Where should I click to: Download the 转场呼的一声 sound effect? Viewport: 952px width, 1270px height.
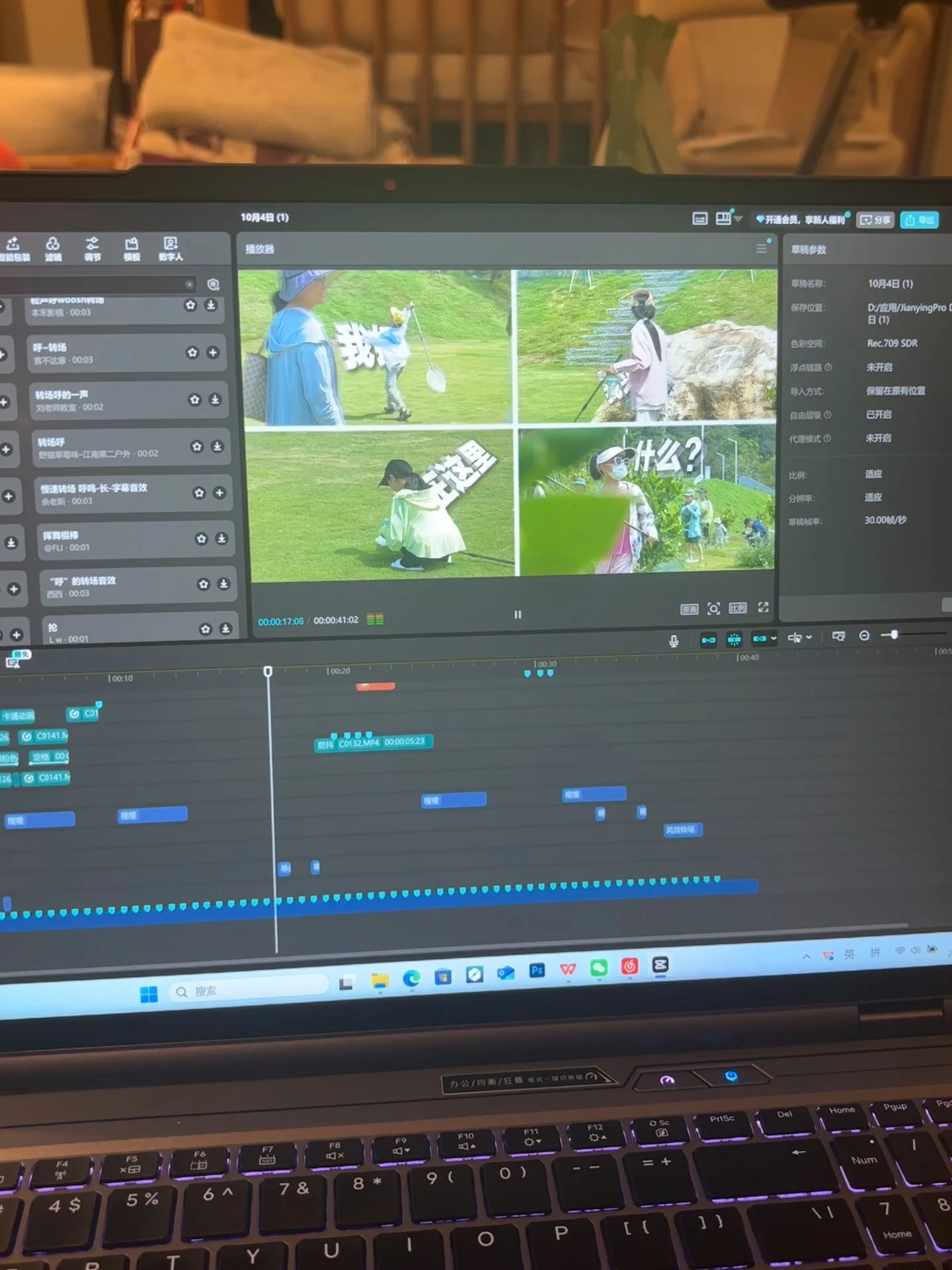coord(216,400)
